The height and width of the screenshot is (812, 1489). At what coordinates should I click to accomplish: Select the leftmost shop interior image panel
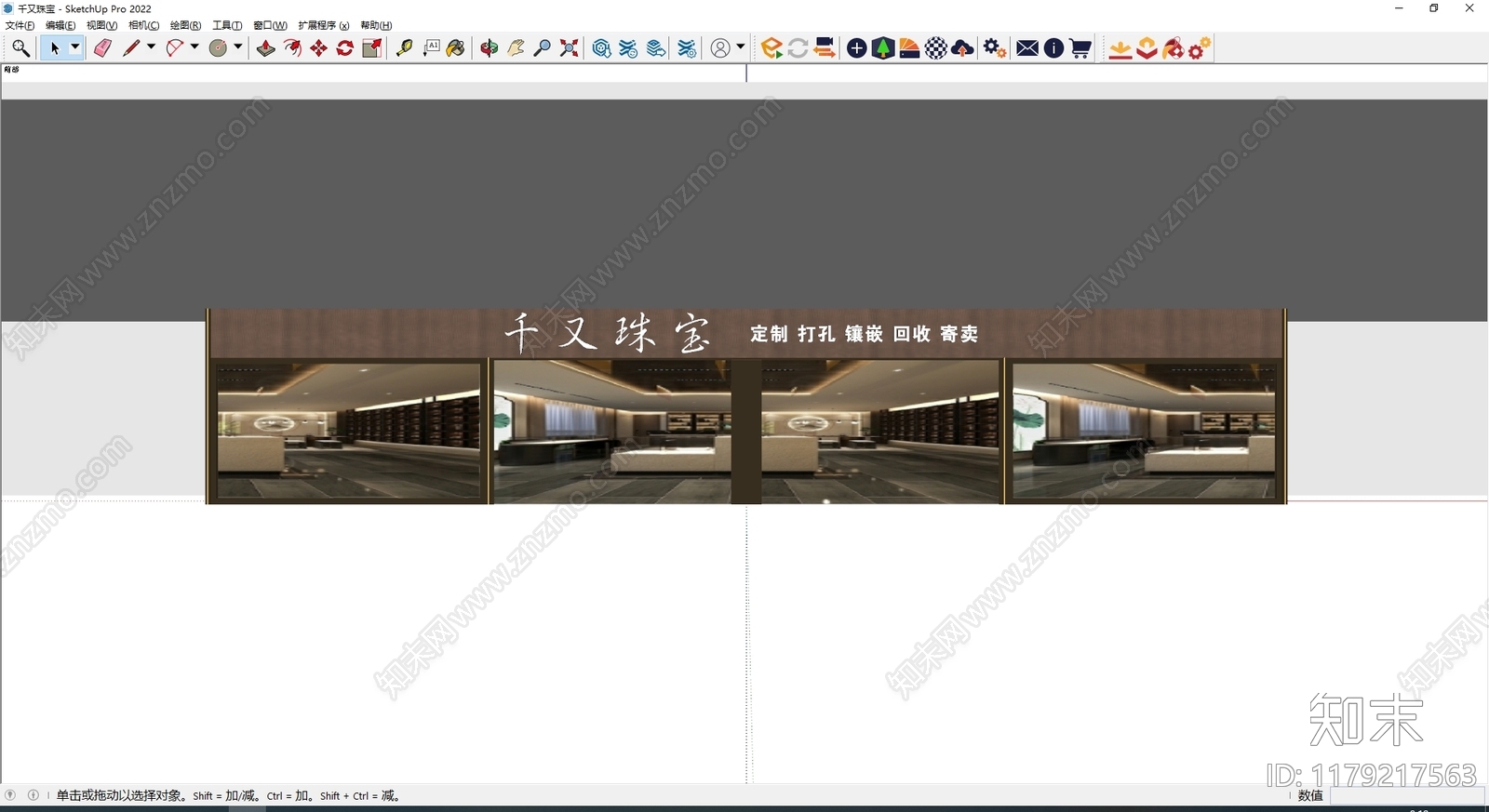click(349, 431)
